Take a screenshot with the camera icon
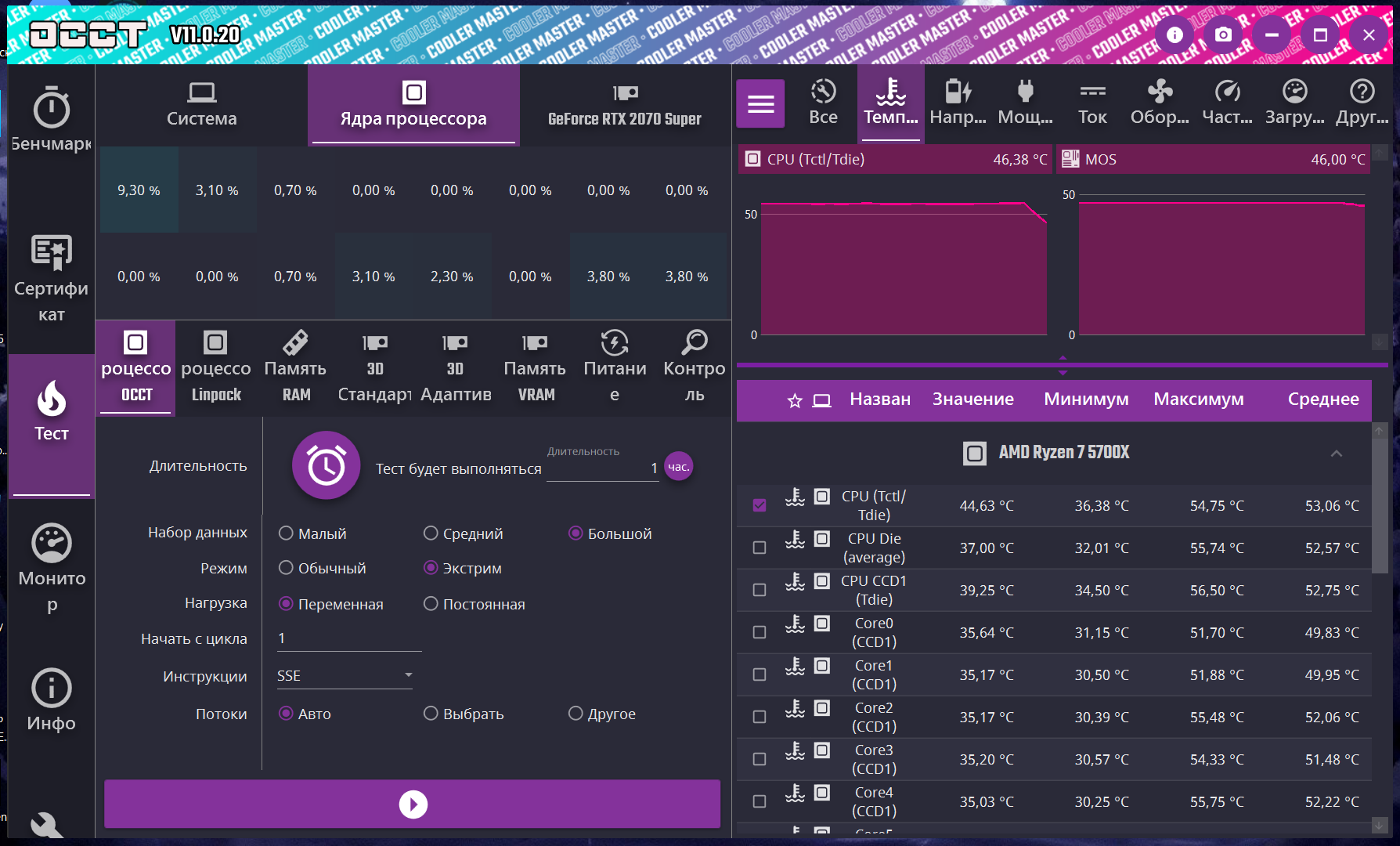1400x846 pixels. pyautogui.click(x=1223, y=35)
